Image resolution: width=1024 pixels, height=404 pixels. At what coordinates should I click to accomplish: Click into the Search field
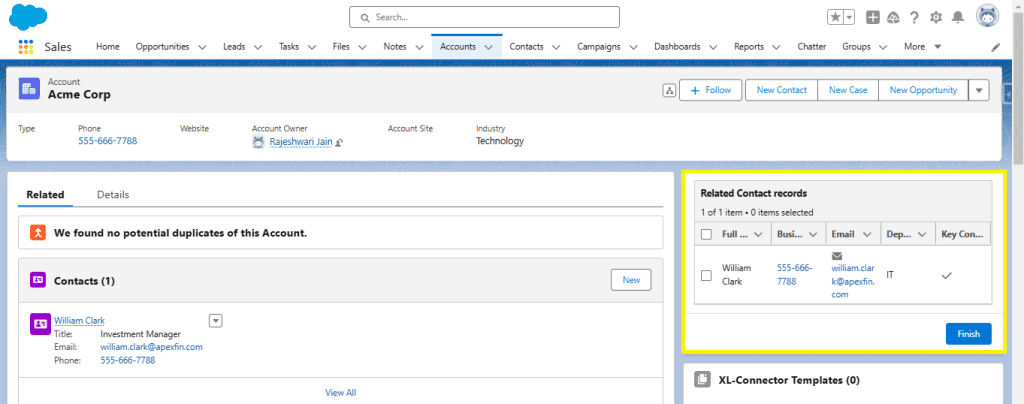485,17
